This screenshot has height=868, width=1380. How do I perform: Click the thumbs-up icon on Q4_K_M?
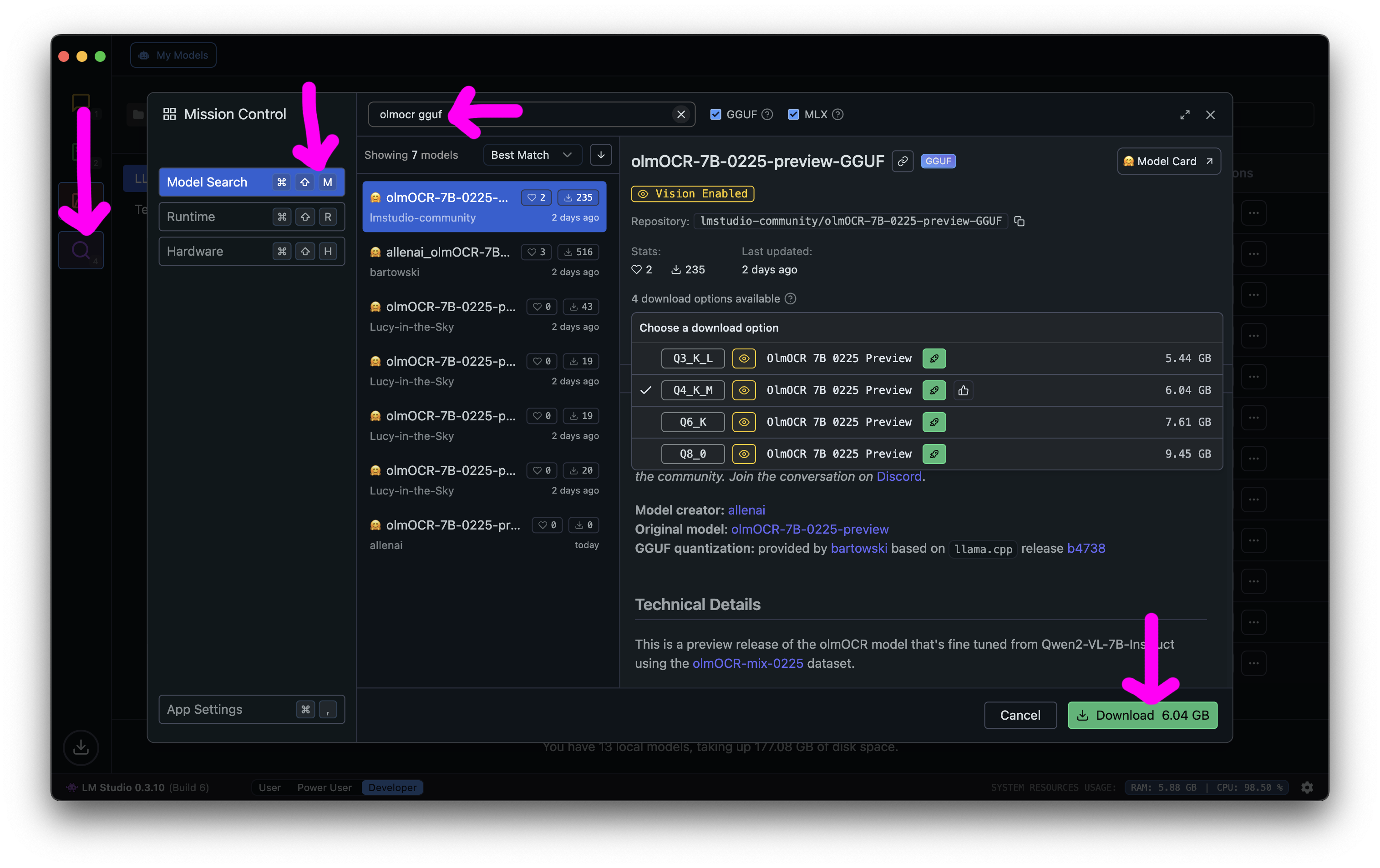pos(964,390)
